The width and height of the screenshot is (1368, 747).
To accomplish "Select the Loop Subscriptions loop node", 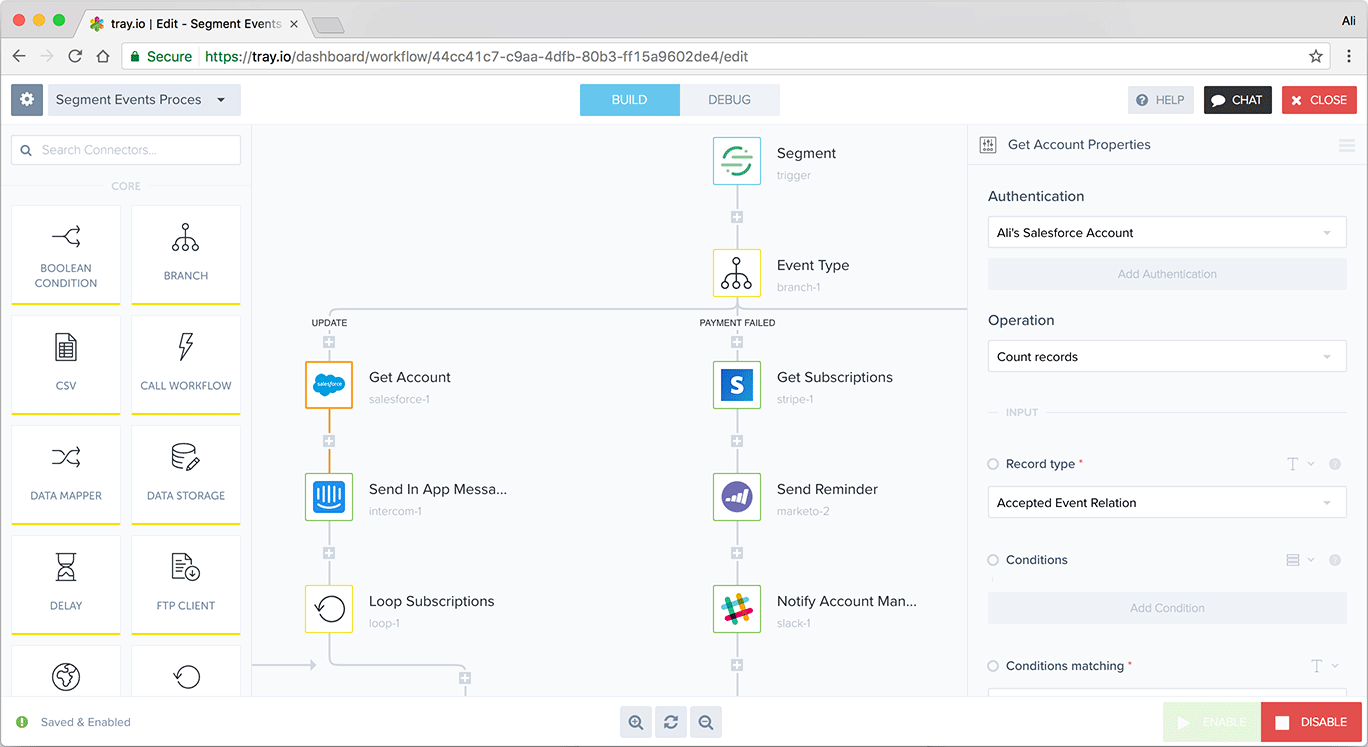I will coord(329,609).
